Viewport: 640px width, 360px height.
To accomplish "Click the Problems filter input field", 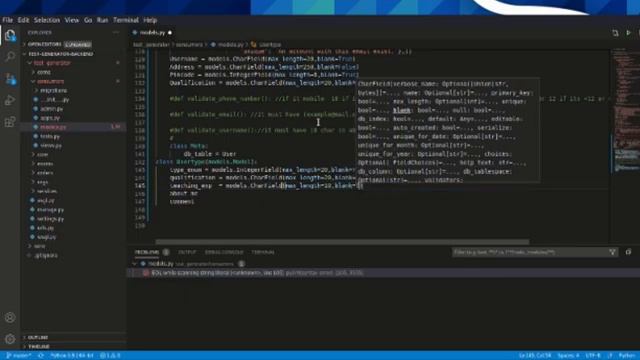I will point(530,252).
